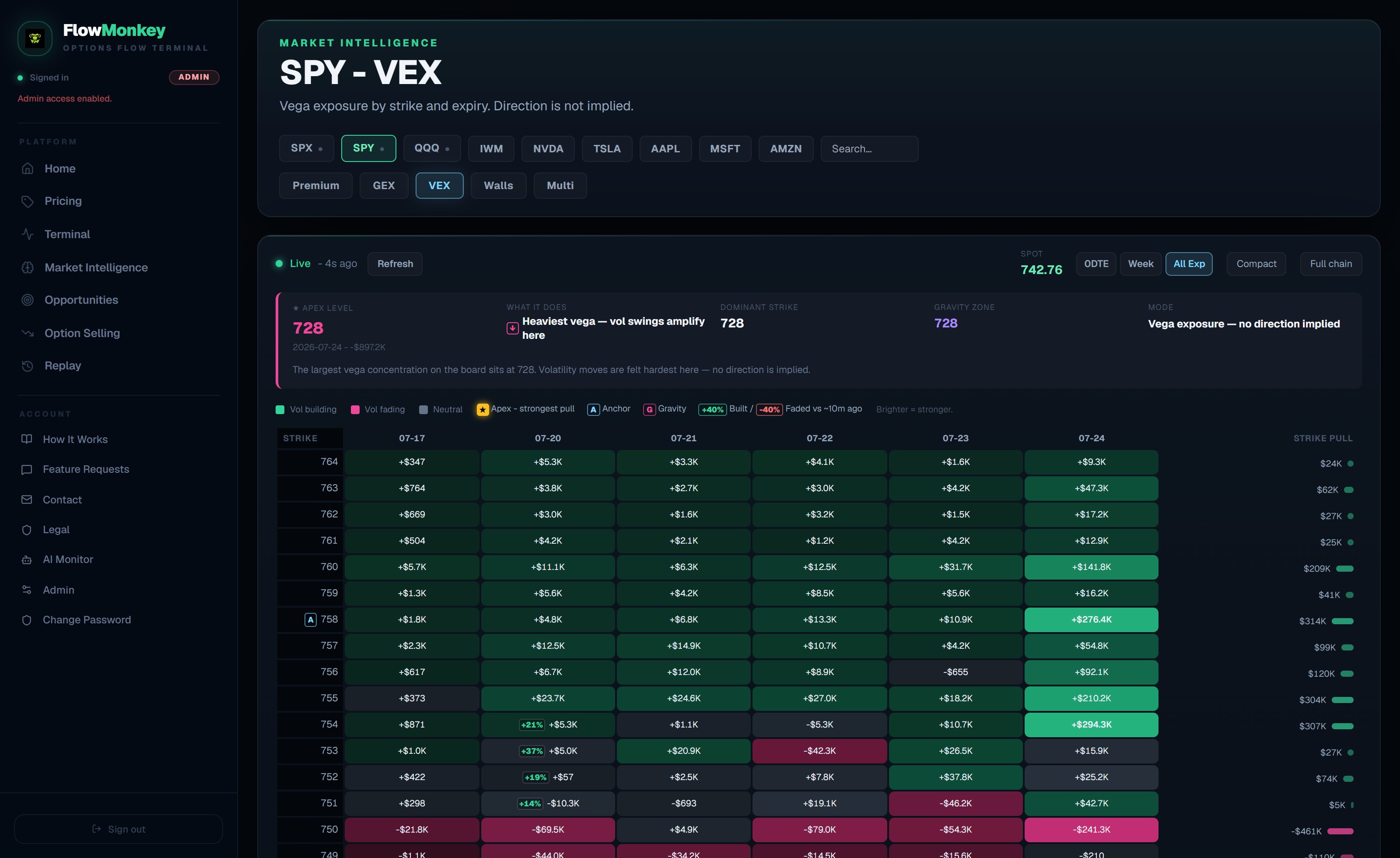
Task: Click the Change Password shield icon
Action: pyautogui.click(x=27, y=620)
